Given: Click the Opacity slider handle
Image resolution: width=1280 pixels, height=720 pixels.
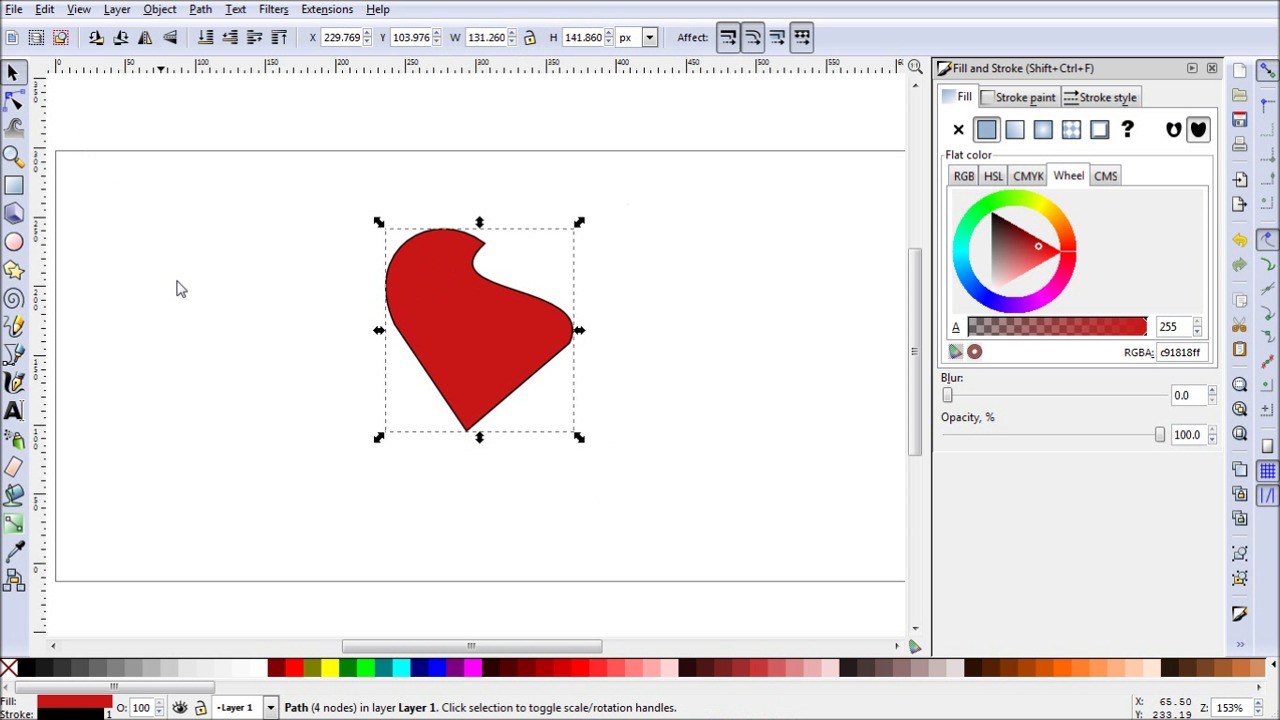Looking at the screenshot, I should click(x=1159, y=435).
